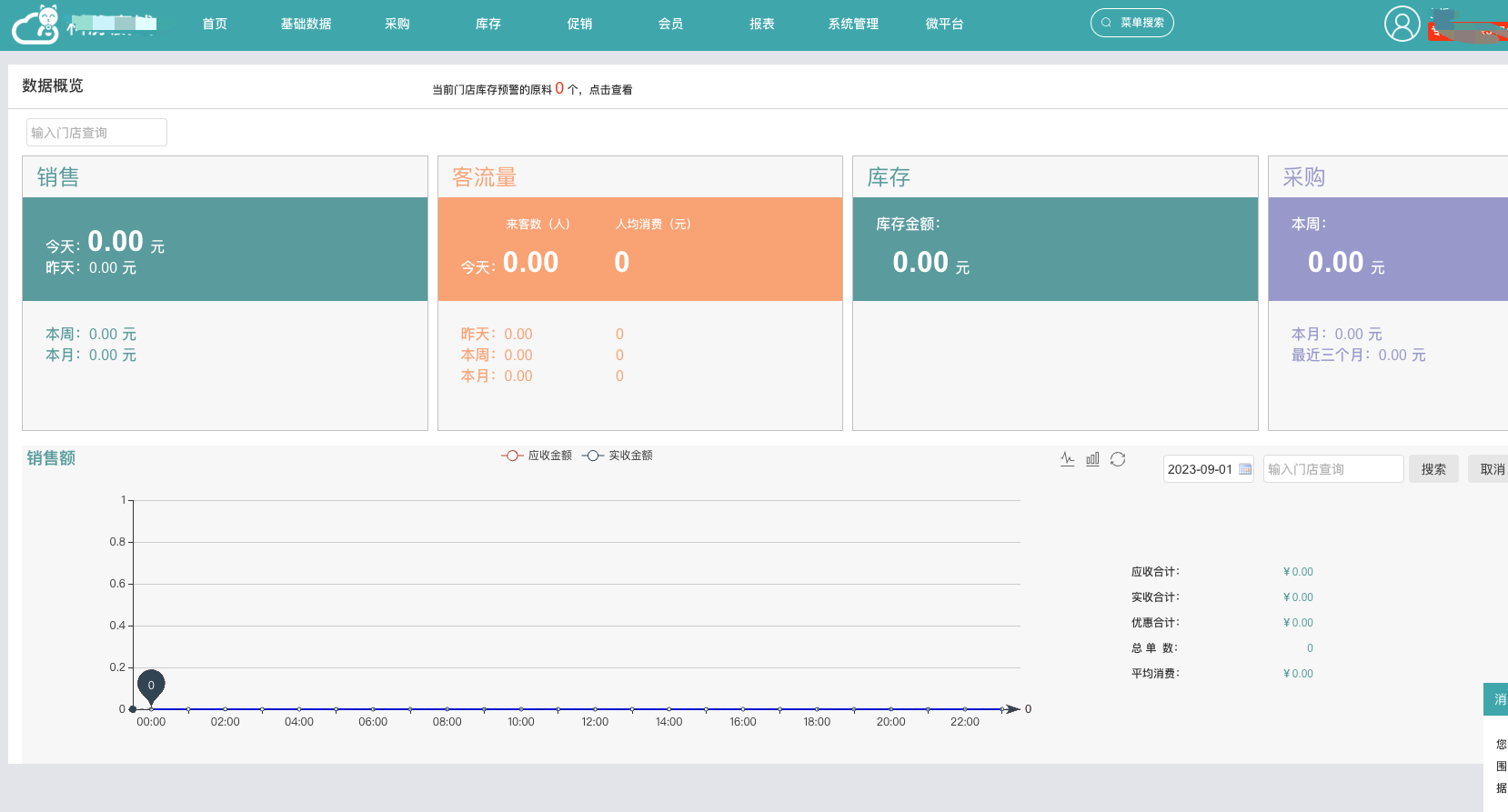Click the 库存金额: label
Image resolution: width=1508 pixels, height=812 pixels.
(909, 224)
